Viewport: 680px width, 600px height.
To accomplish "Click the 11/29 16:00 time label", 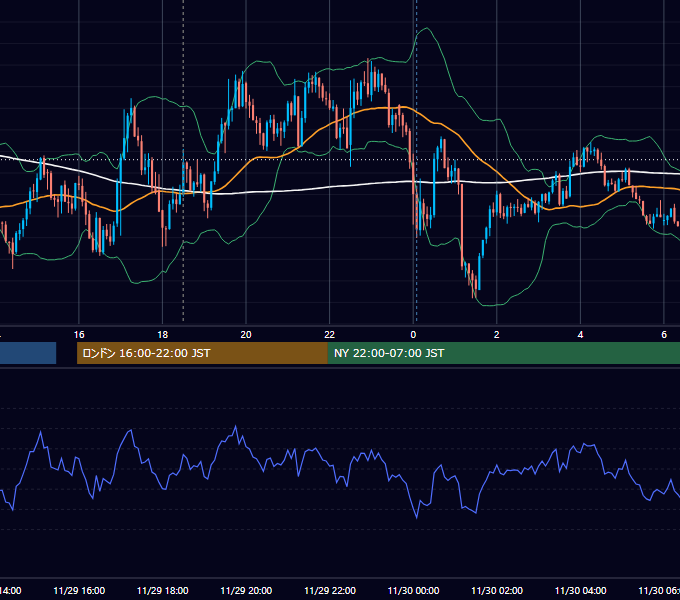I will (79, 590).
